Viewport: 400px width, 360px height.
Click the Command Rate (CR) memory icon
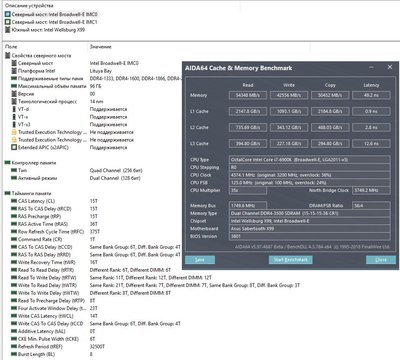14,239
